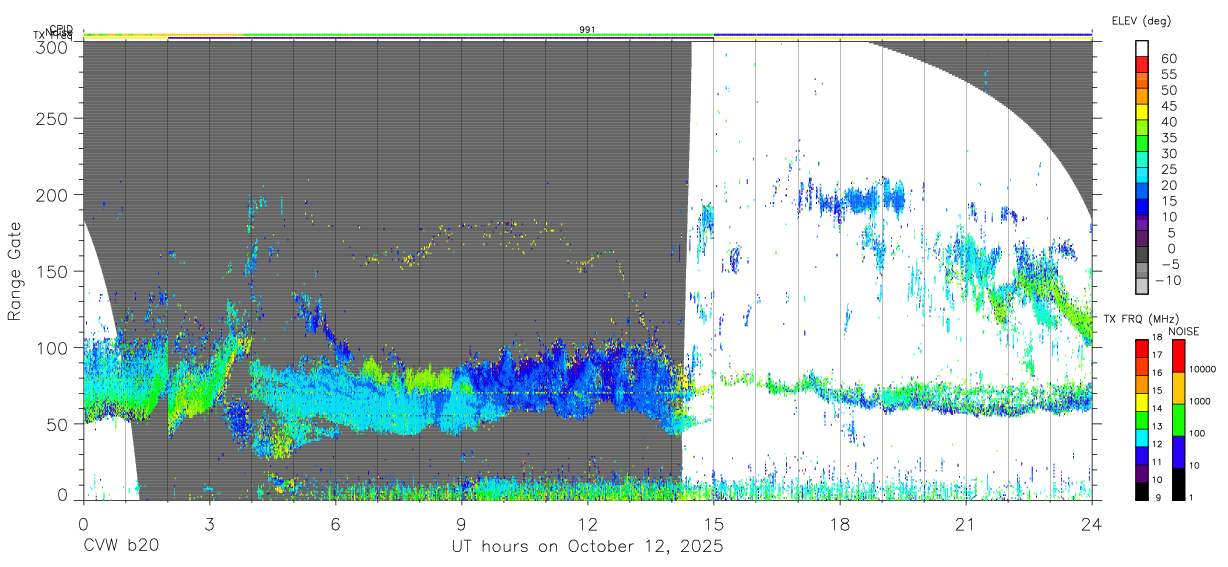Click the '9' hour tick on time axis

point(461,524)
